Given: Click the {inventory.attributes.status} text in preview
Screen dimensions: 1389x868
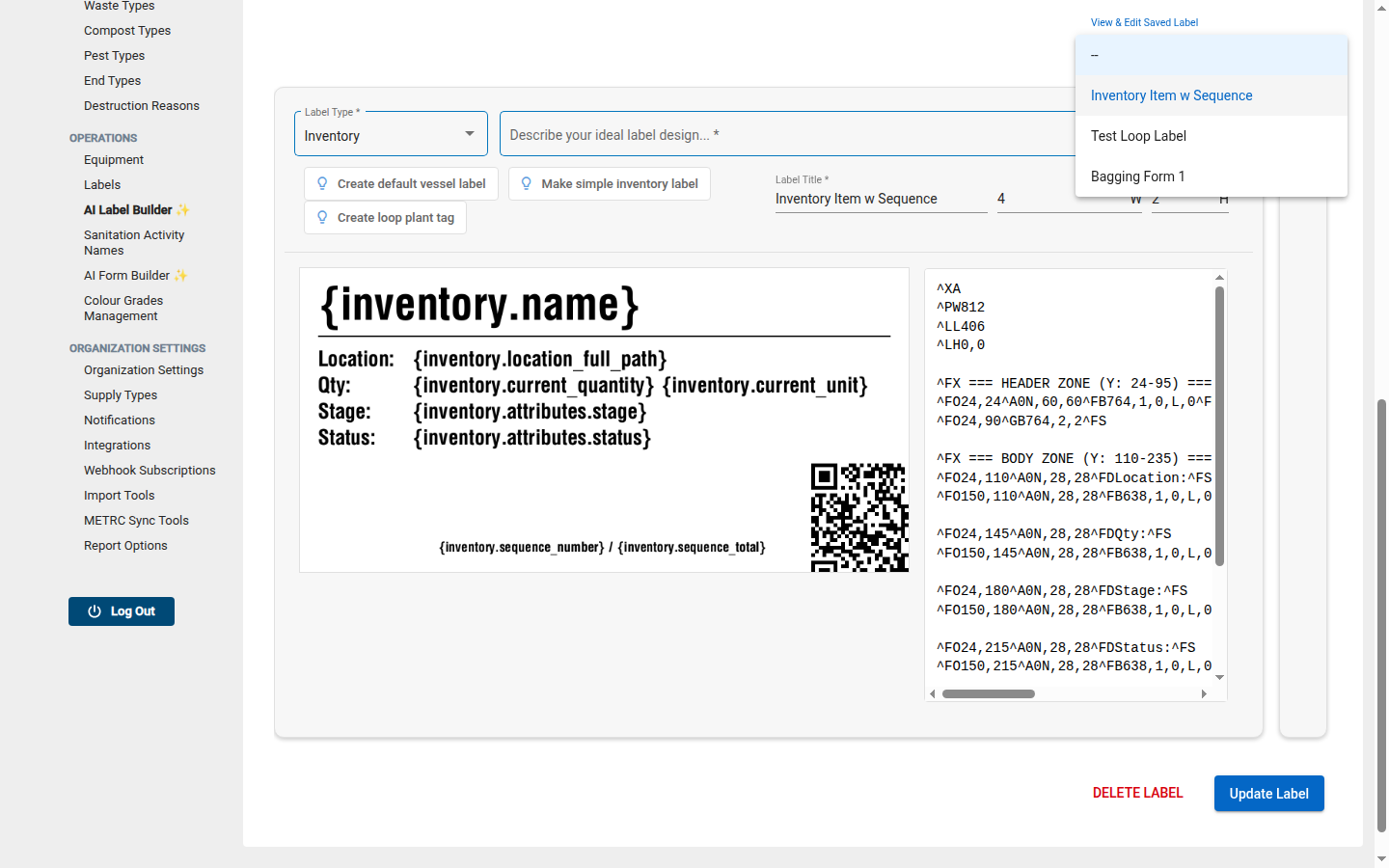Looking at the screenshot, I should click(x=532, y=438).
